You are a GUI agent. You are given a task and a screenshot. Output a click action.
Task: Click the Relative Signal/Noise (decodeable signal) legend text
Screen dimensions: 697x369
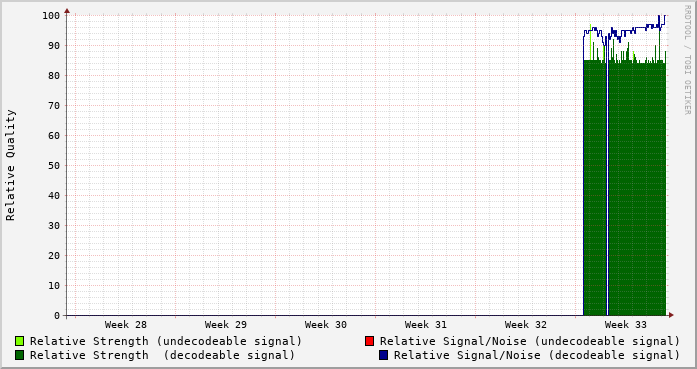click(x=537, y=355)
